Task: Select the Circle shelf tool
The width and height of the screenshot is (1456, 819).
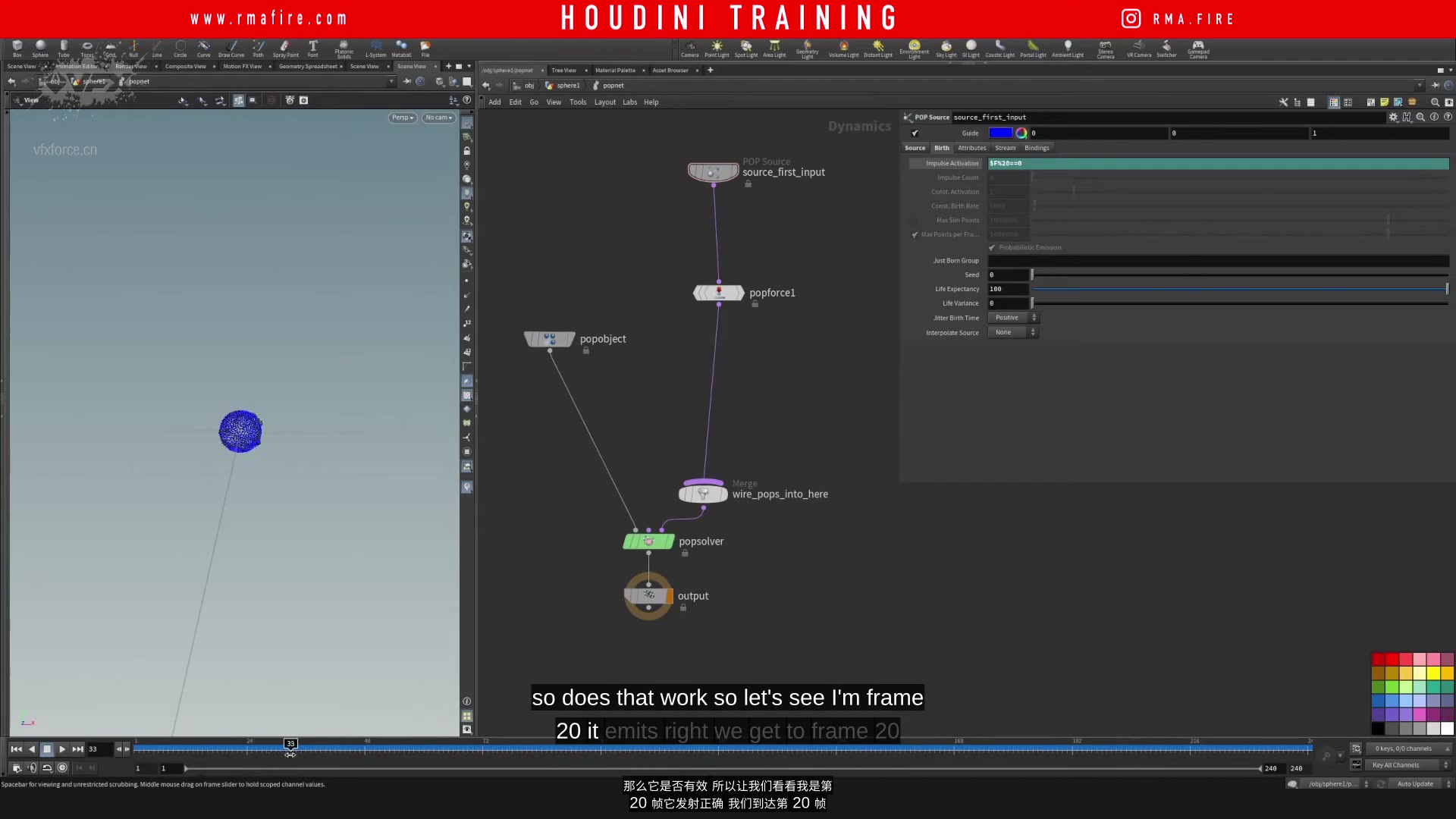Action: point(180,49)
